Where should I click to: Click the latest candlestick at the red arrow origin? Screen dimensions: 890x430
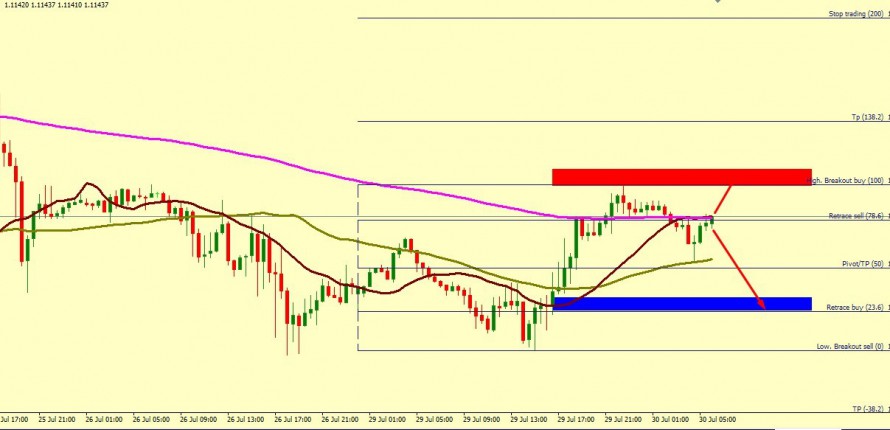tap(712, 220)
